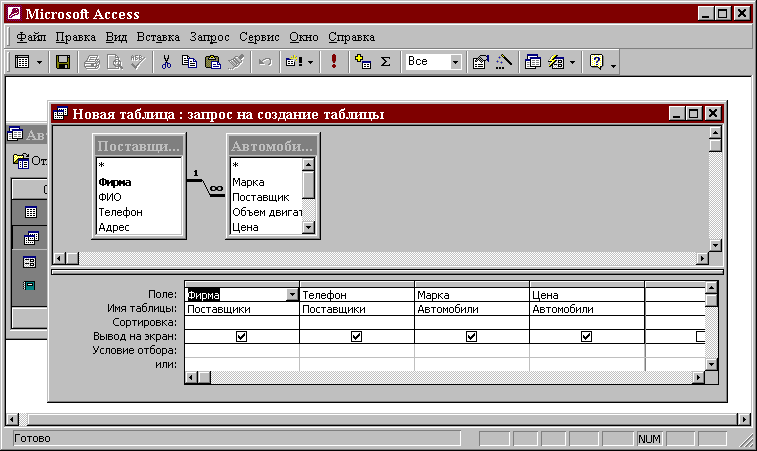Viewport: 757px width, 451px height.
Task: Click the Copy toolbar icon
Action: click(x=189, y=62)
